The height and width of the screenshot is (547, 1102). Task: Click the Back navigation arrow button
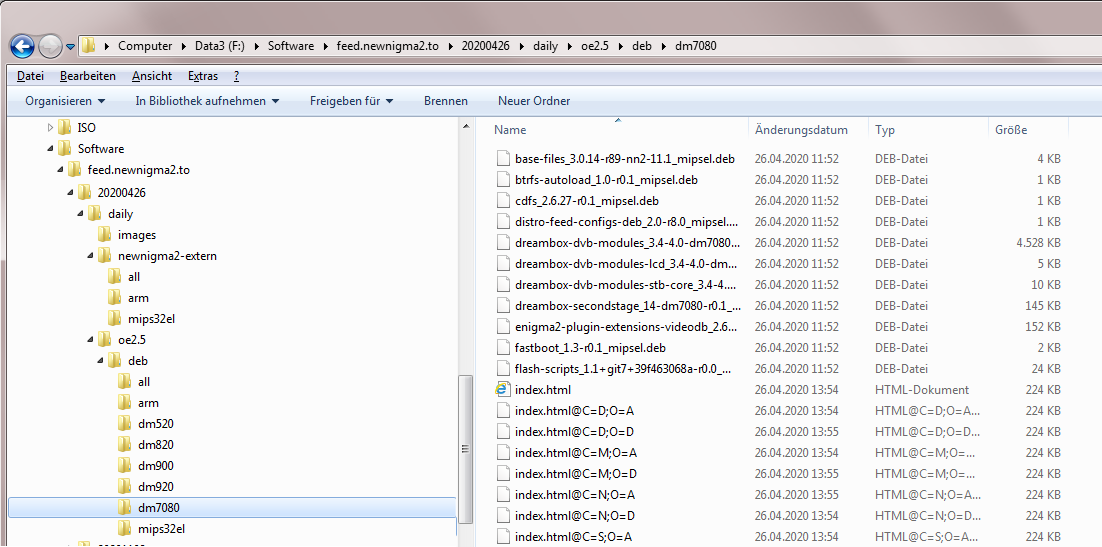pos(22,46)
